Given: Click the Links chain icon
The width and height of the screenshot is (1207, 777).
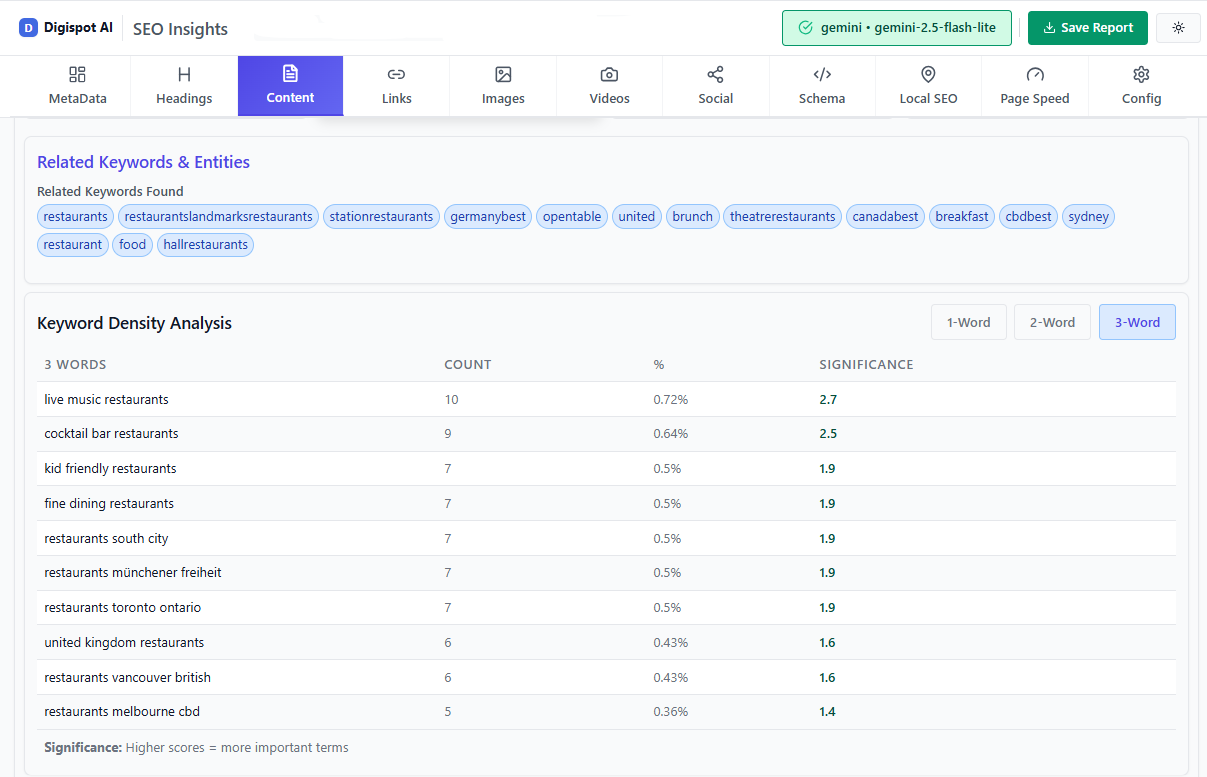Looking at the screenshot, I should [396, 74].
